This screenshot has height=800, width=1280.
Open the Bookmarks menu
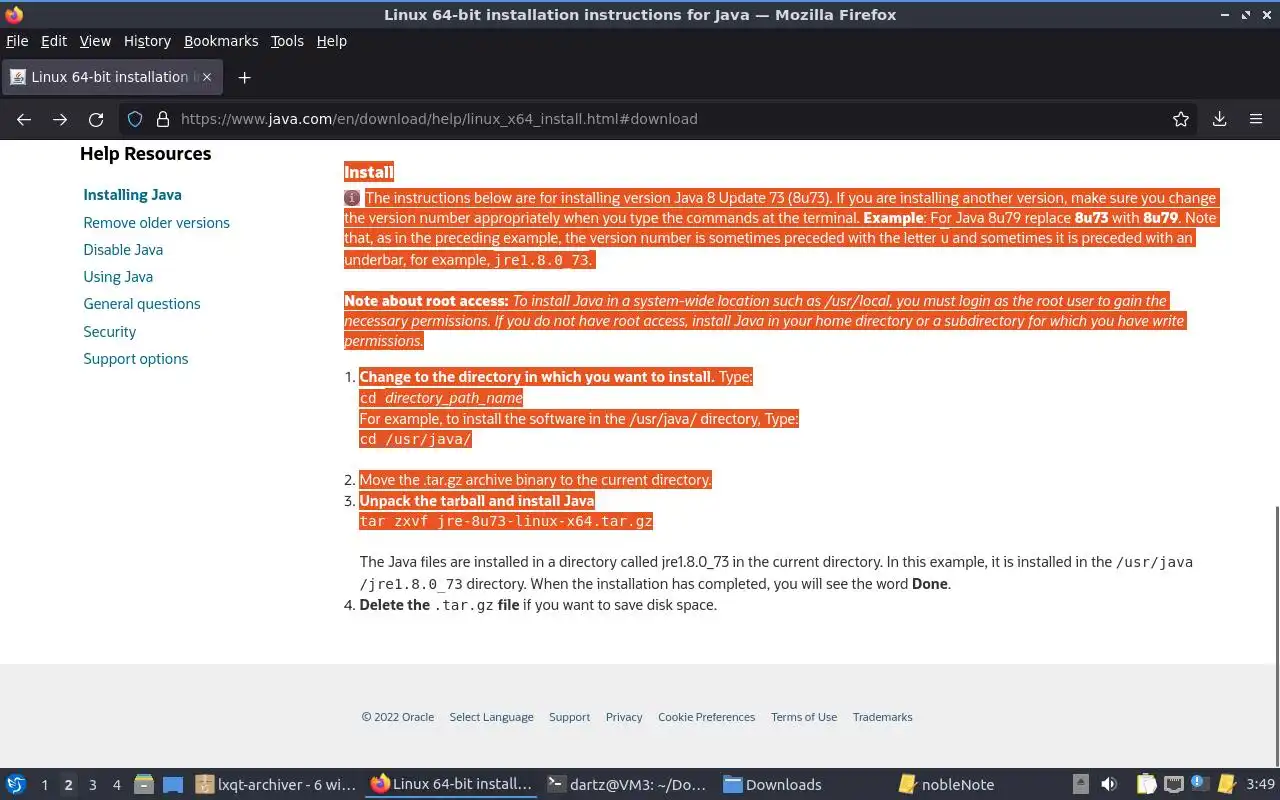click(x=221, y=41)
